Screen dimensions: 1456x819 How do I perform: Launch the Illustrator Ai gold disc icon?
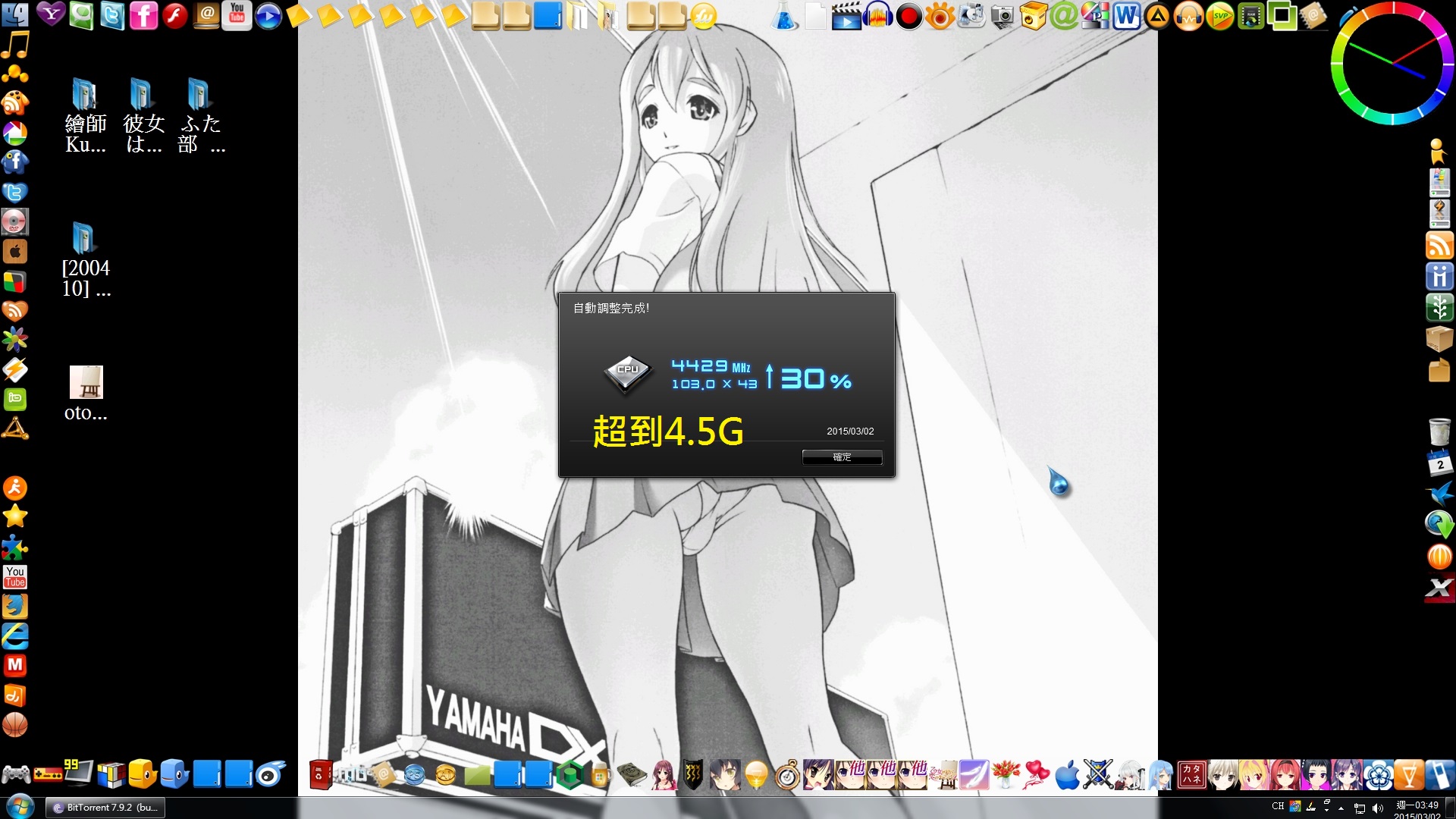pos(446,775)
